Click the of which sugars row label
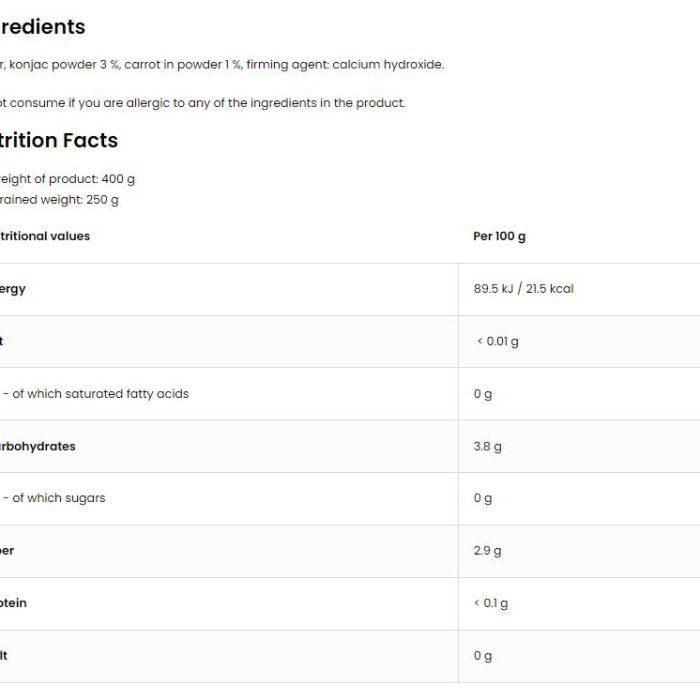Viewport: 700px width, 700px height. pos(54,498)
